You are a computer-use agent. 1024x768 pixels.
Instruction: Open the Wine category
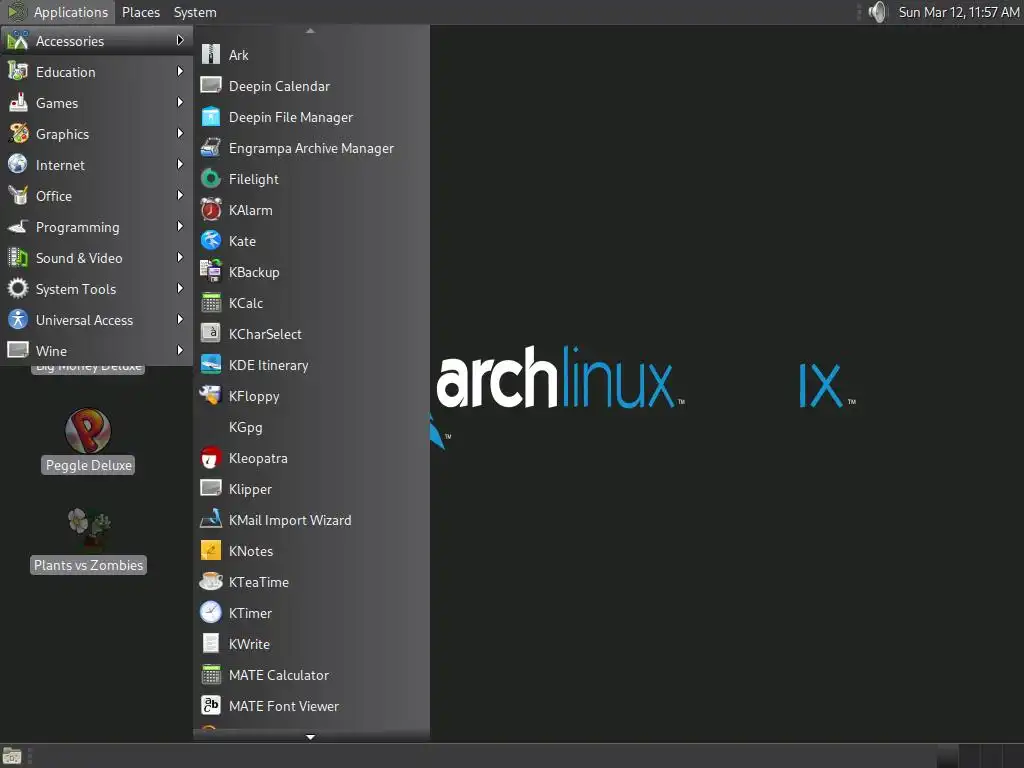(97, 351)
